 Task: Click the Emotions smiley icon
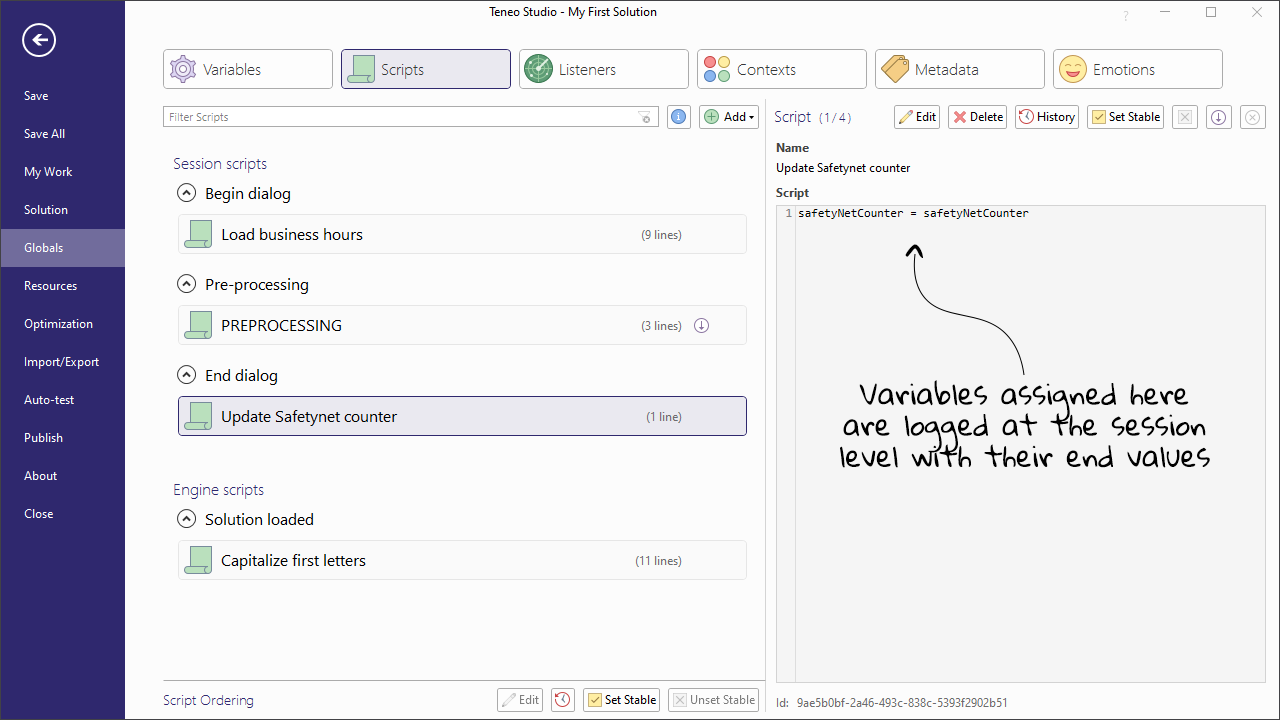point(1072,68)
